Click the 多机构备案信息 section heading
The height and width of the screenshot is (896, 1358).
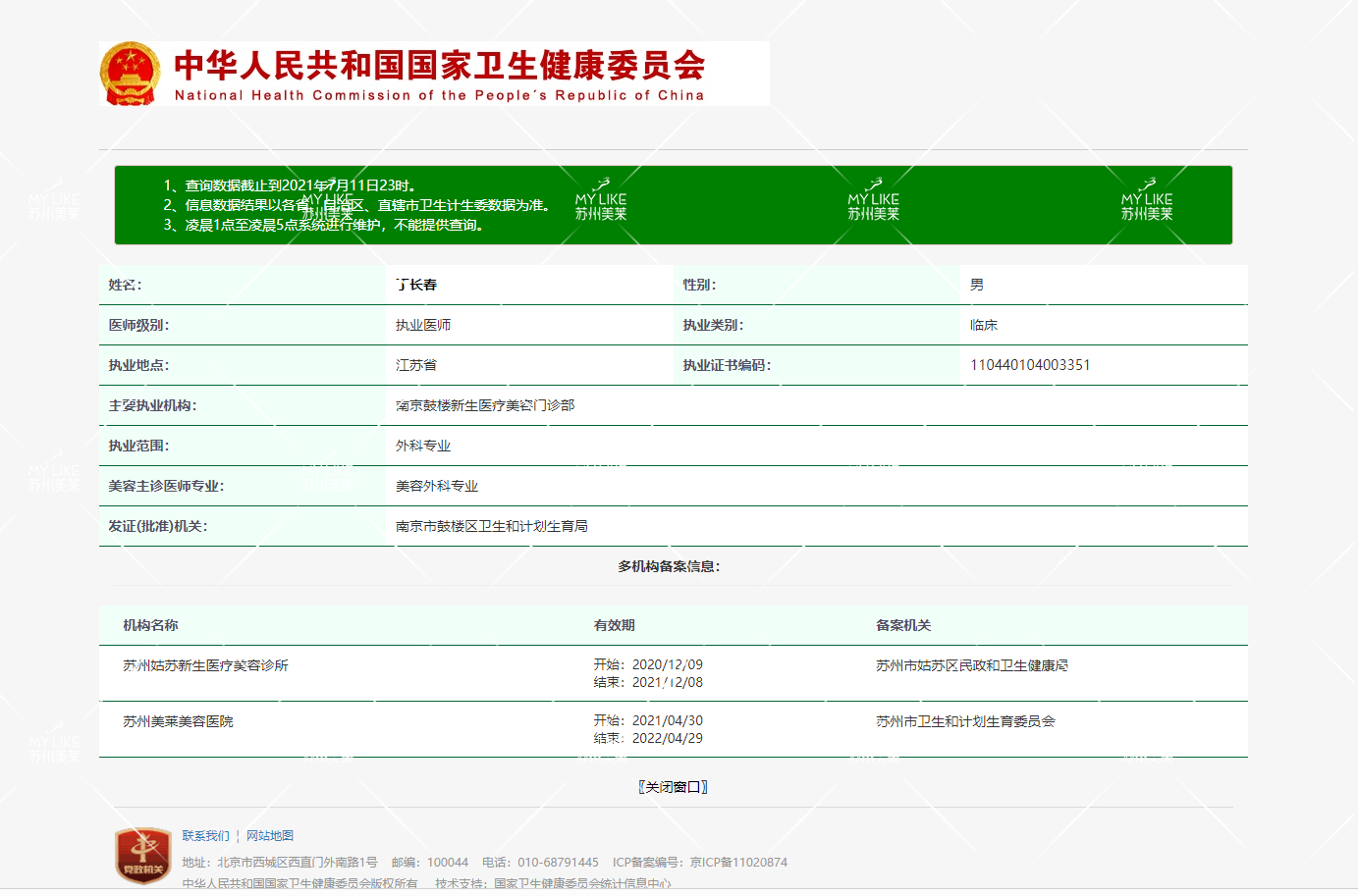click(x=669, y=566)
